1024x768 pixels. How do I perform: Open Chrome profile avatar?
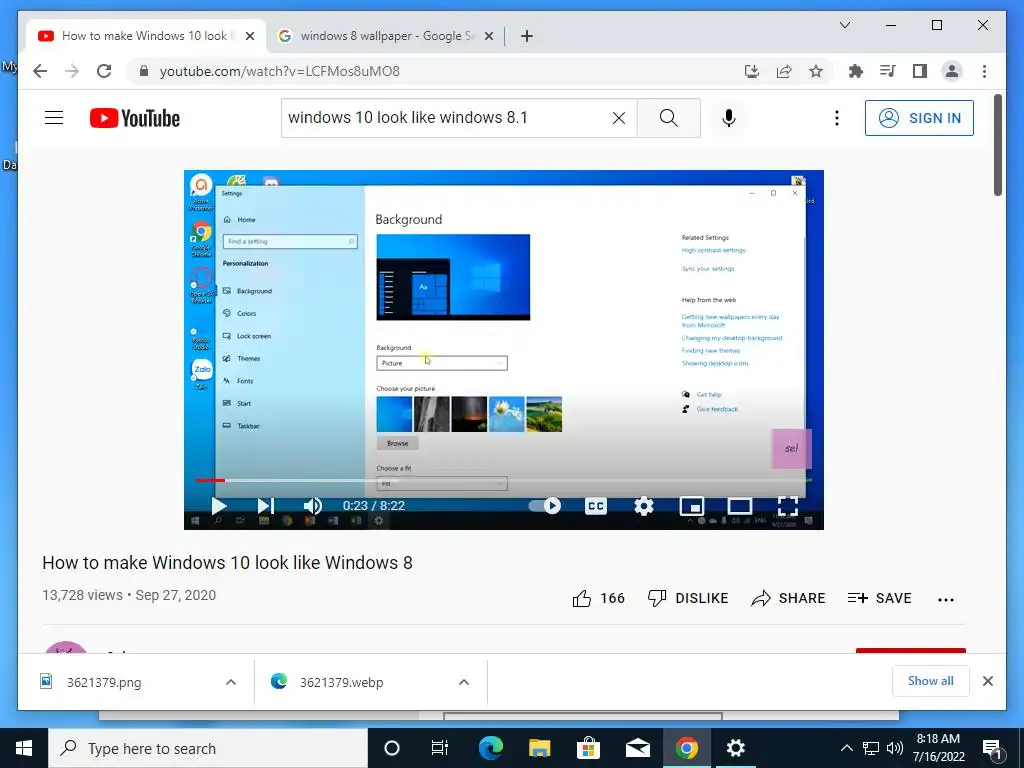pyautogui.click(x=952, y=71)
